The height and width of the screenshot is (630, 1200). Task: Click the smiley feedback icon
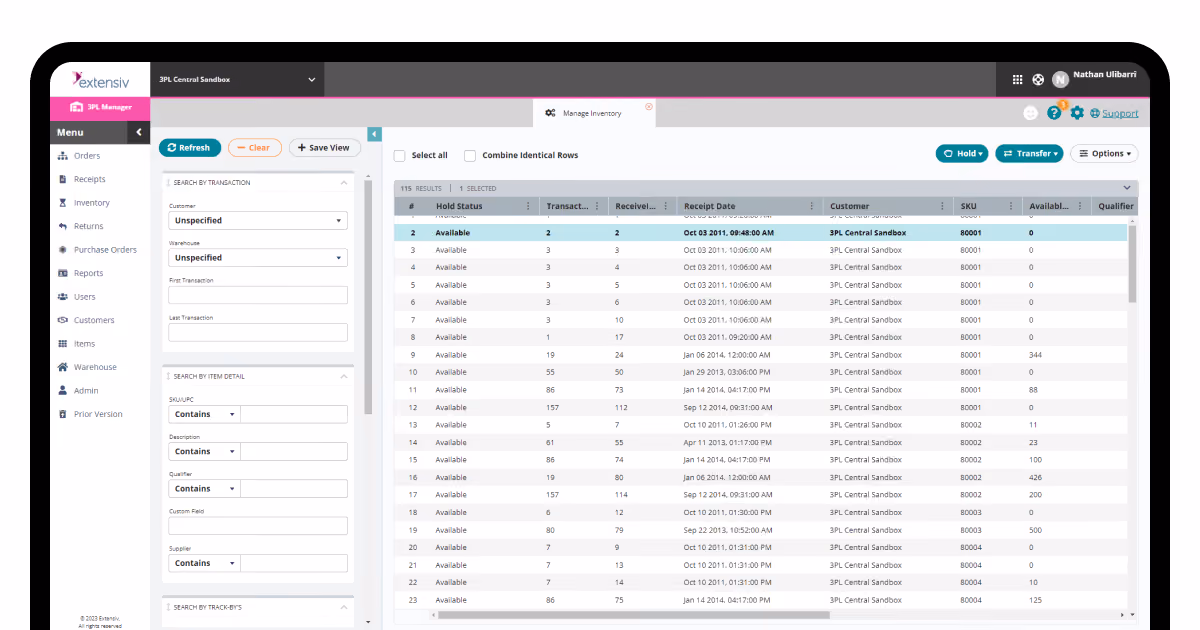1031,113
